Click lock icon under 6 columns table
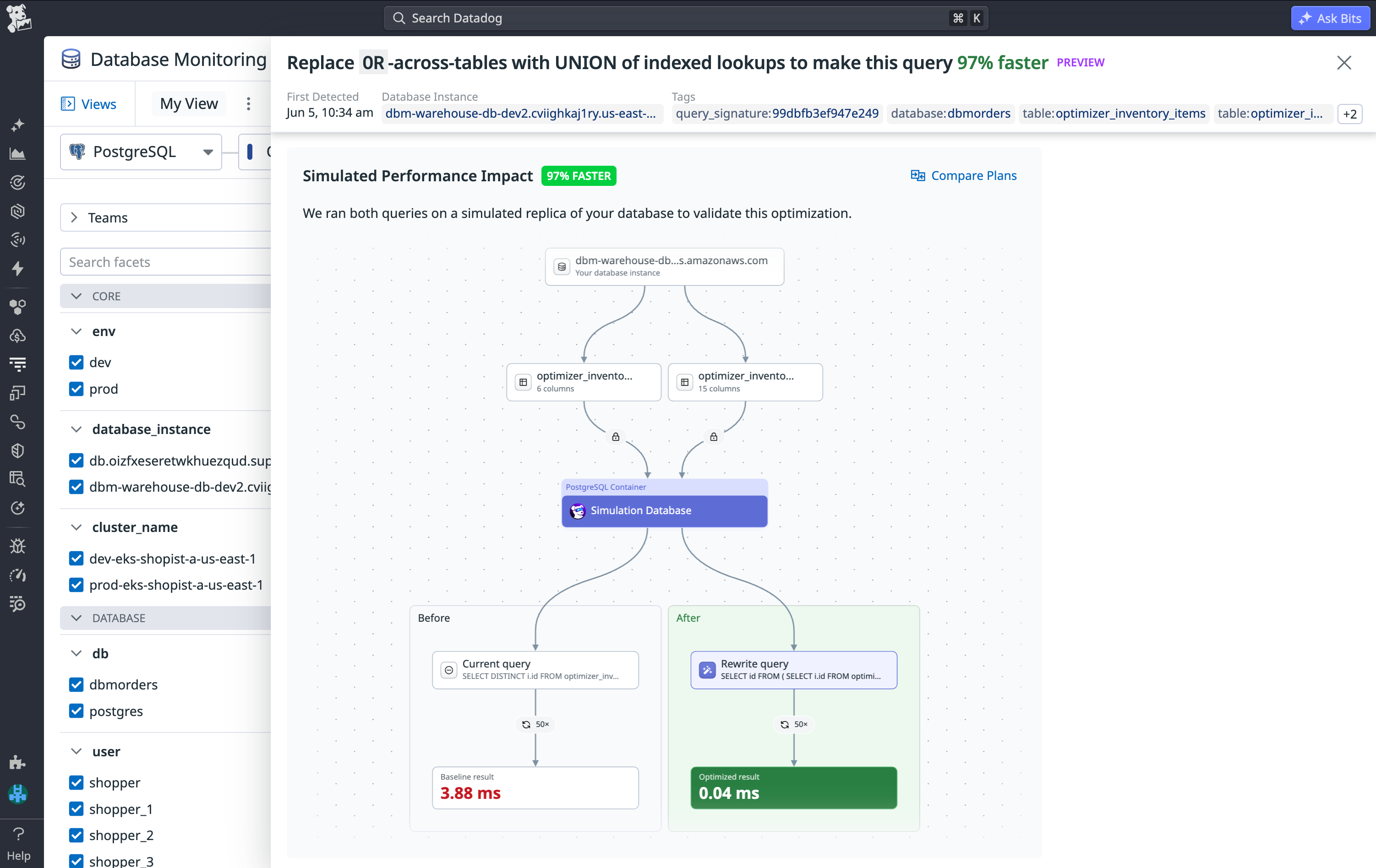Screen dimensions: 1376x868 click(616, 437)
